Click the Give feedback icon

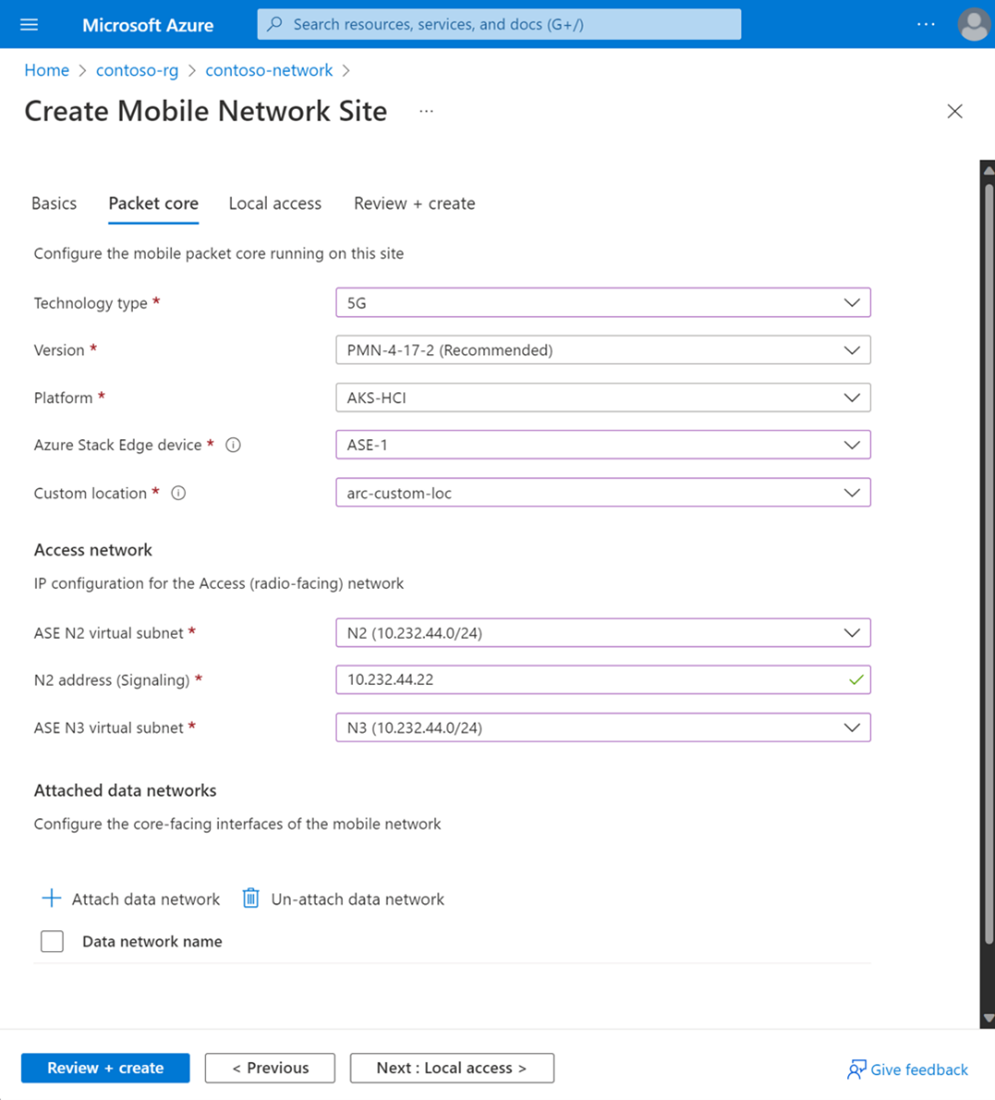click(856, 1069)
